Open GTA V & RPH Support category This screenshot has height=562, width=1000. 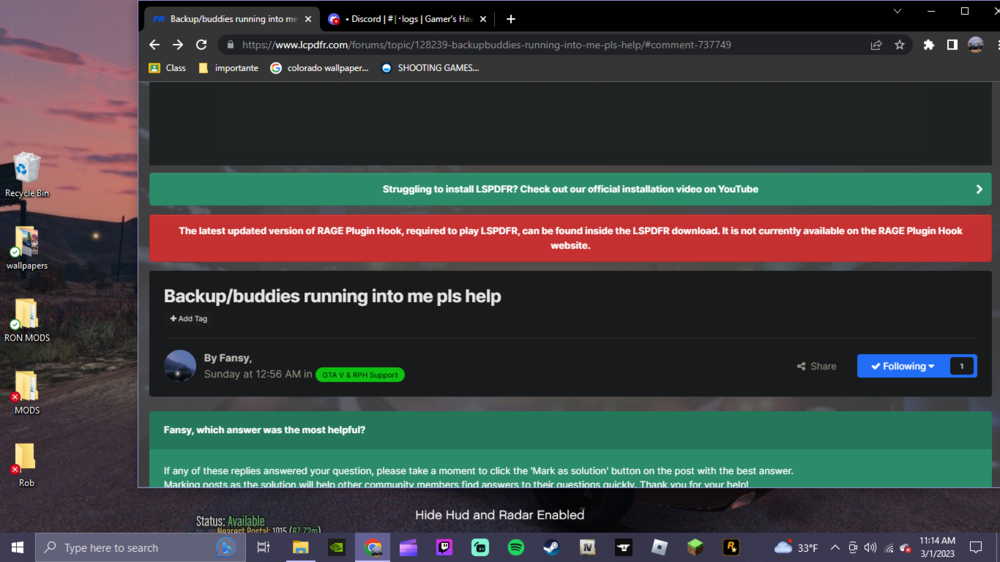(360, 374)
